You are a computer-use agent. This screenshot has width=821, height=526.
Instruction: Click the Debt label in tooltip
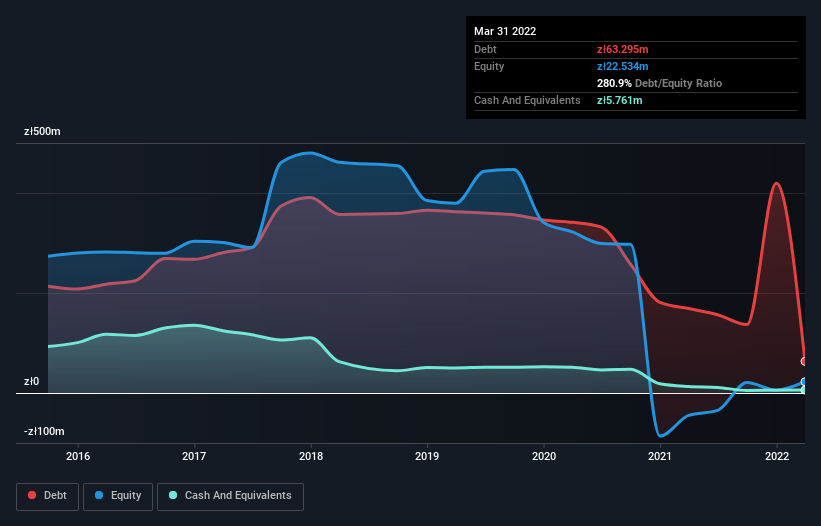(485, 49)
